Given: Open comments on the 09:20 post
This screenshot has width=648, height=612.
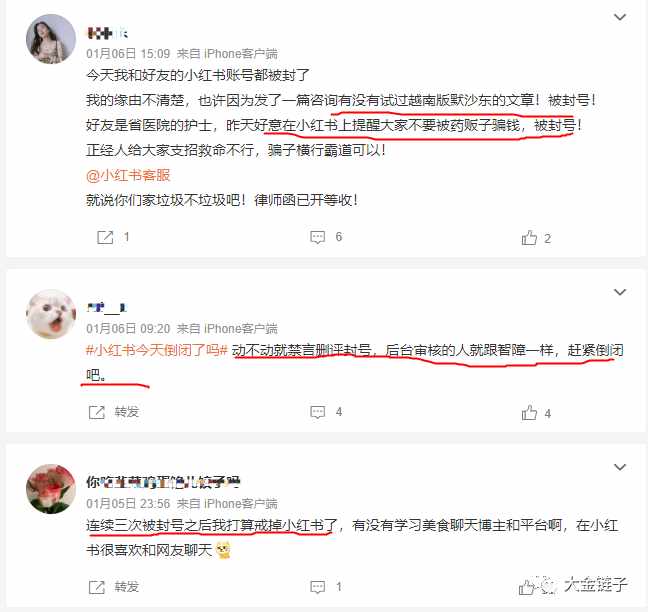Looking at the screenshot, I should (317, 412).
